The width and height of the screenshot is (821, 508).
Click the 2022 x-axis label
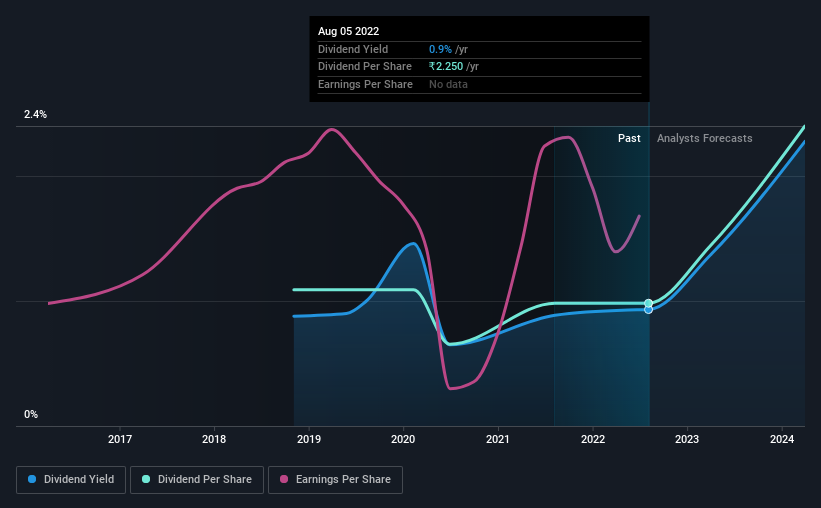click(x=593, y=439)
